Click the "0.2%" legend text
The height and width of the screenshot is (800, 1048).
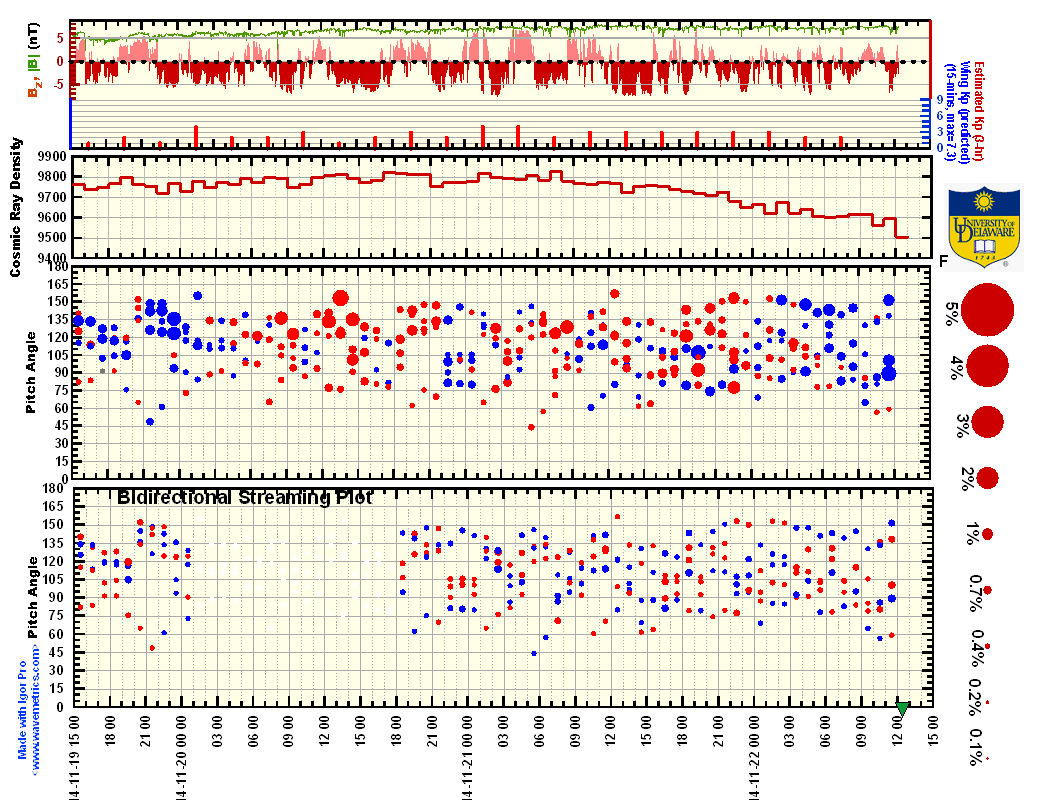click(x=976, y=699)
